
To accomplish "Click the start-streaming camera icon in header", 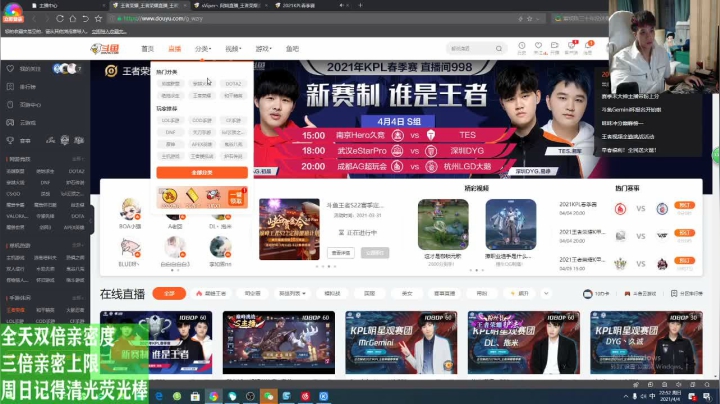I will (x=555, y=46).
